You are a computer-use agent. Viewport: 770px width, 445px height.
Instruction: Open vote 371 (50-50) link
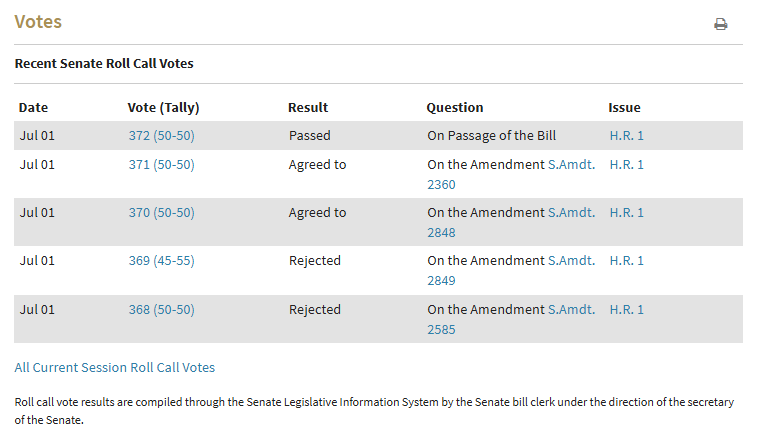161,164
